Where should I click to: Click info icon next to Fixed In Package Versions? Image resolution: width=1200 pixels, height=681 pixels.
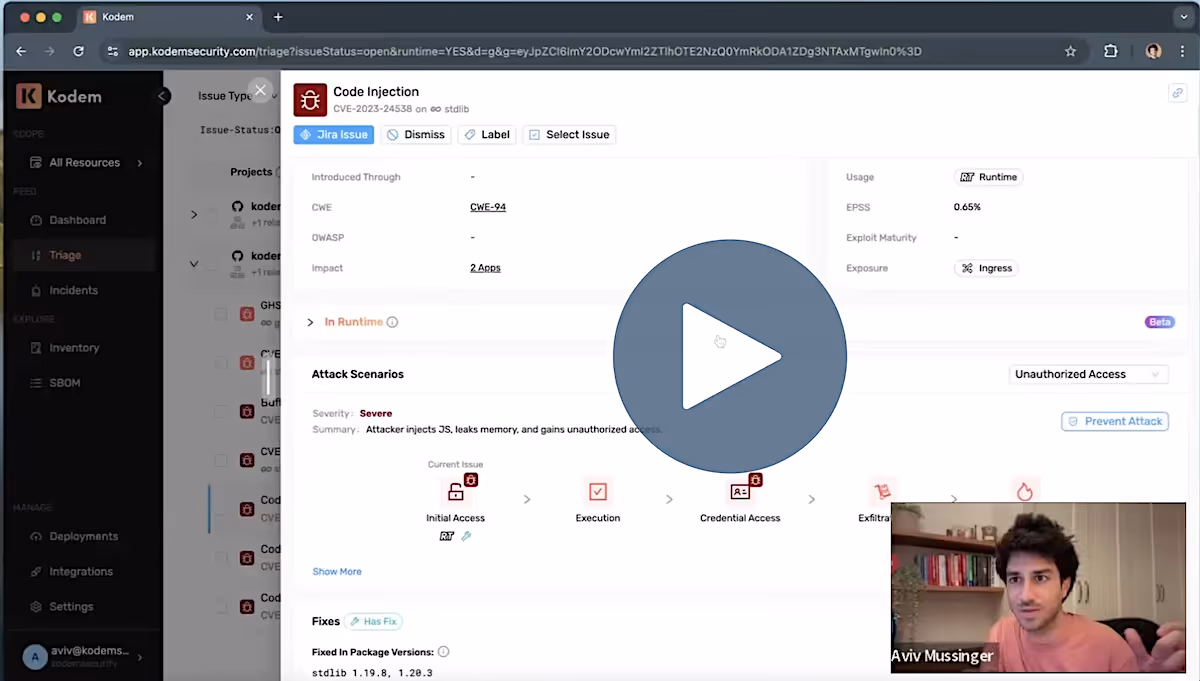(443, 652)
